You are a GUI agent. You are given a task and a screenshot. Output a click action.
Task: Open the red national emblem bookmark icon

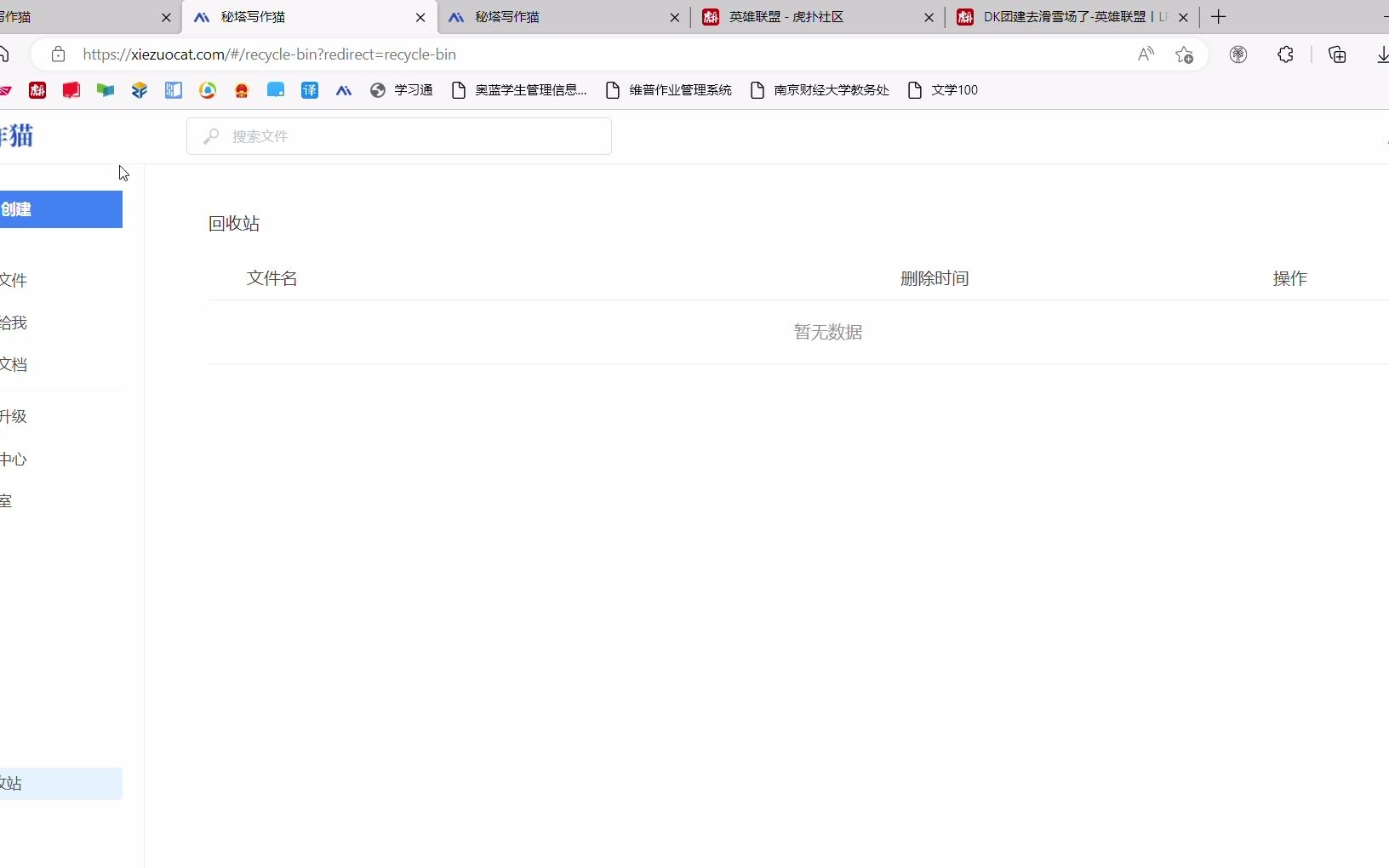(242, 90)
